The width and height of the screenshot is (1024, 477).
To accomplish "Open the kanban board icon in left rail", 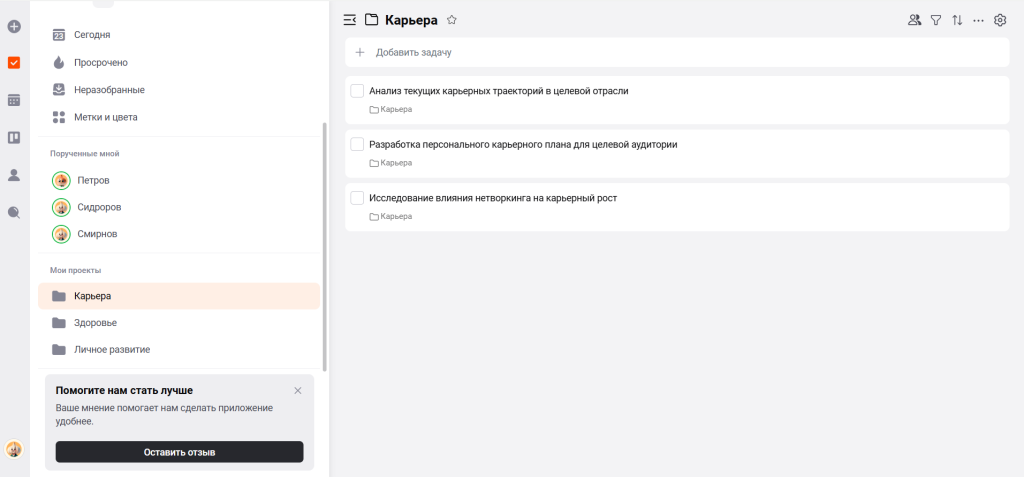I will 14,138.
